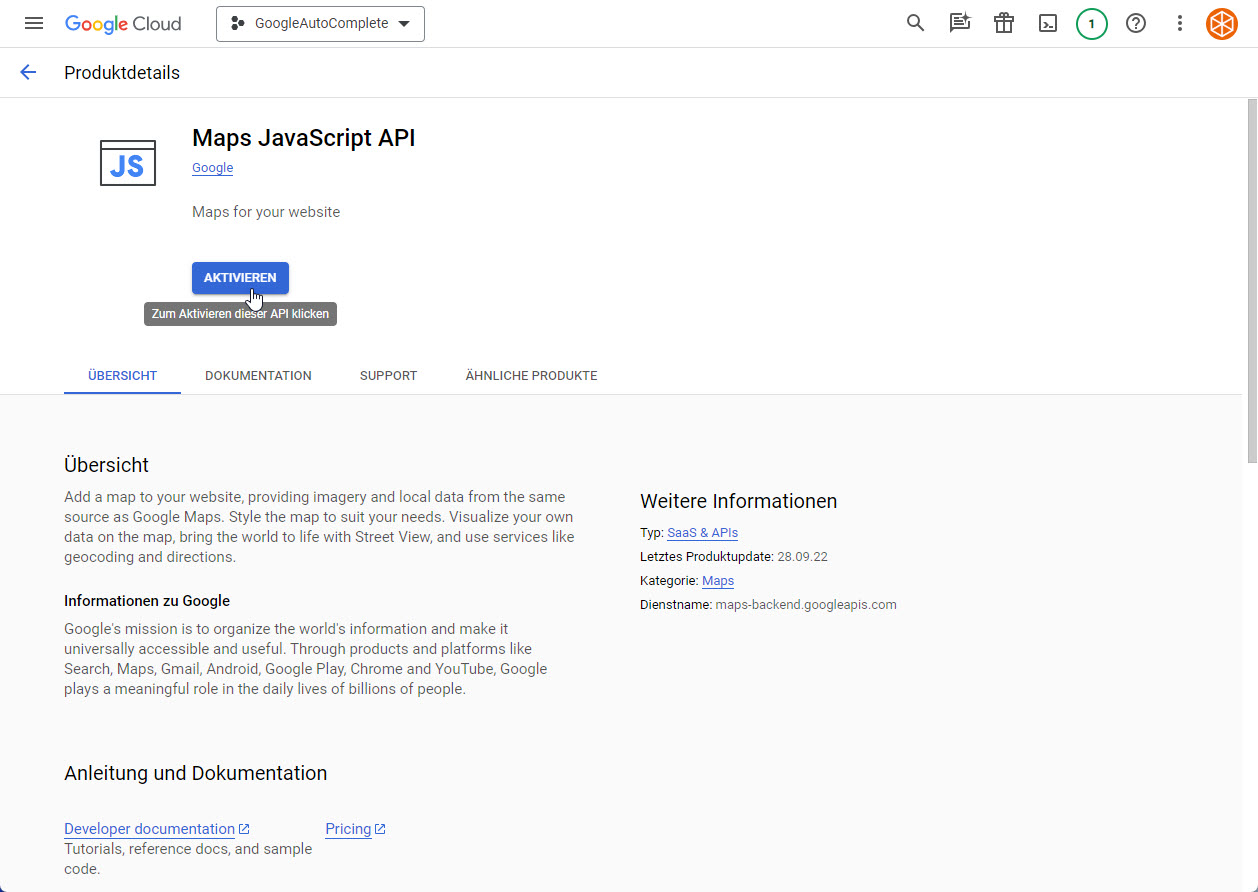
Task: Click the Übersicht section heading
Action: point(106,465)
